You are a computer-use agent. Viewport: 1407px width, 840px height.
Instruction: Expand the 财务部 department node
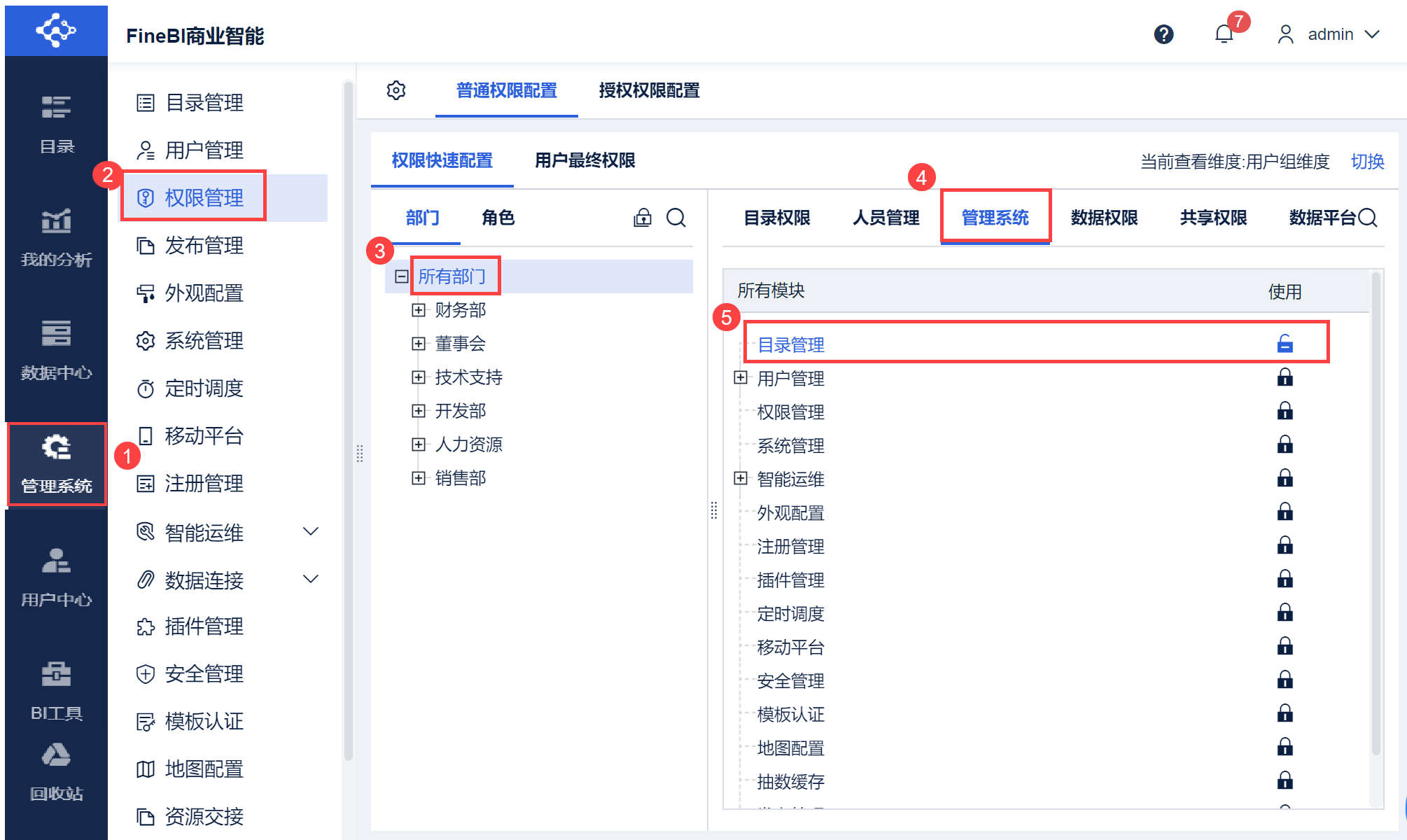[419, 309]
